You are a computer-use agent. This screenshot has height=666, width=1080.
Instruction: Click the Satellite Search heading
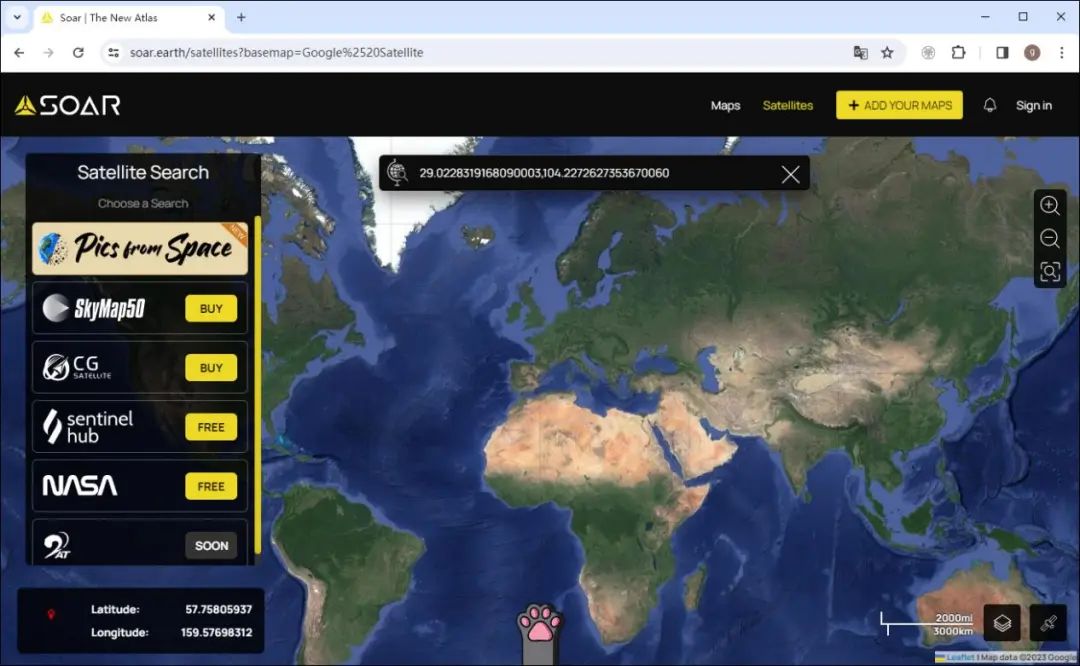tap(143, 172)
